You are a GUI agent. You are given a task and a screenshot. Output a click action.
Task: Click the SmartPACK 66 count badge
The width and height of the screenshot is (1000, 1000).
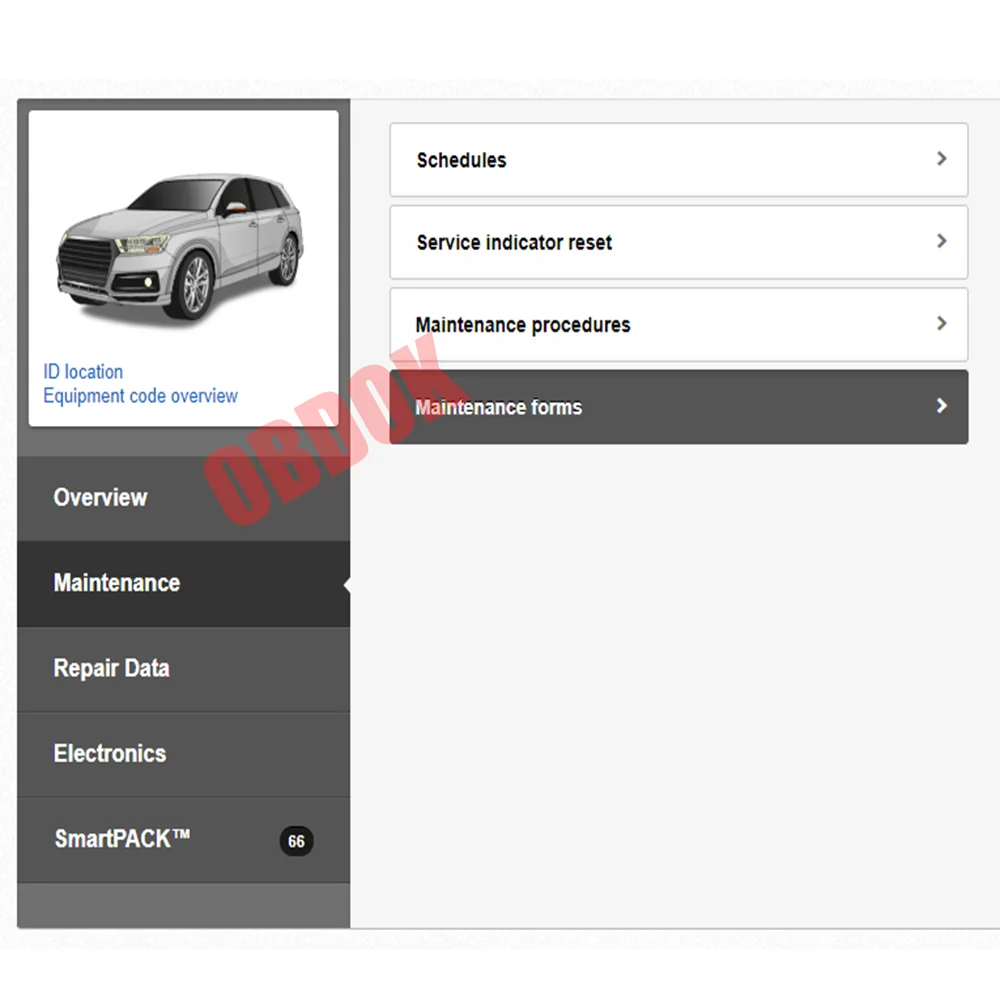(297, 841)
